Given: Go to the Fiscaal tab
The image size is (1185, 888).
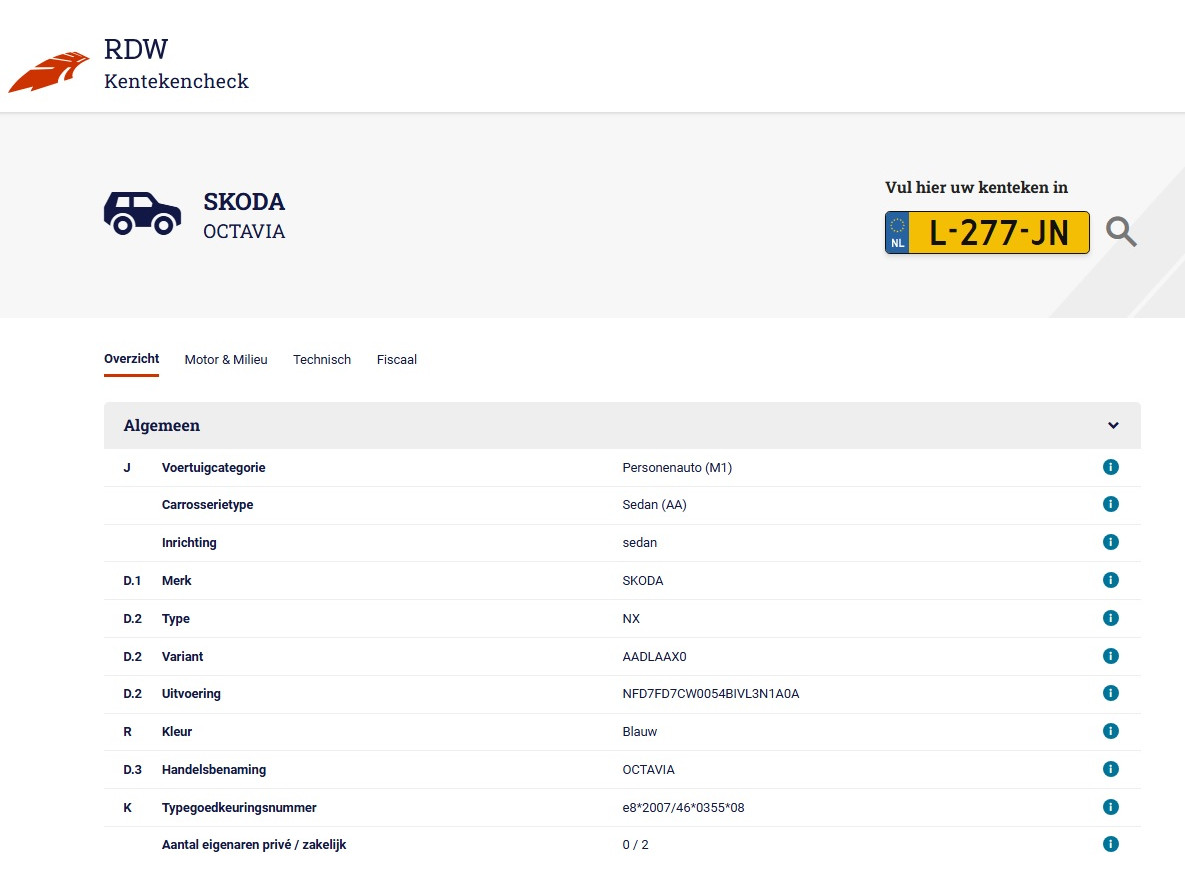Looking at the screenshot, I should 397,360.
